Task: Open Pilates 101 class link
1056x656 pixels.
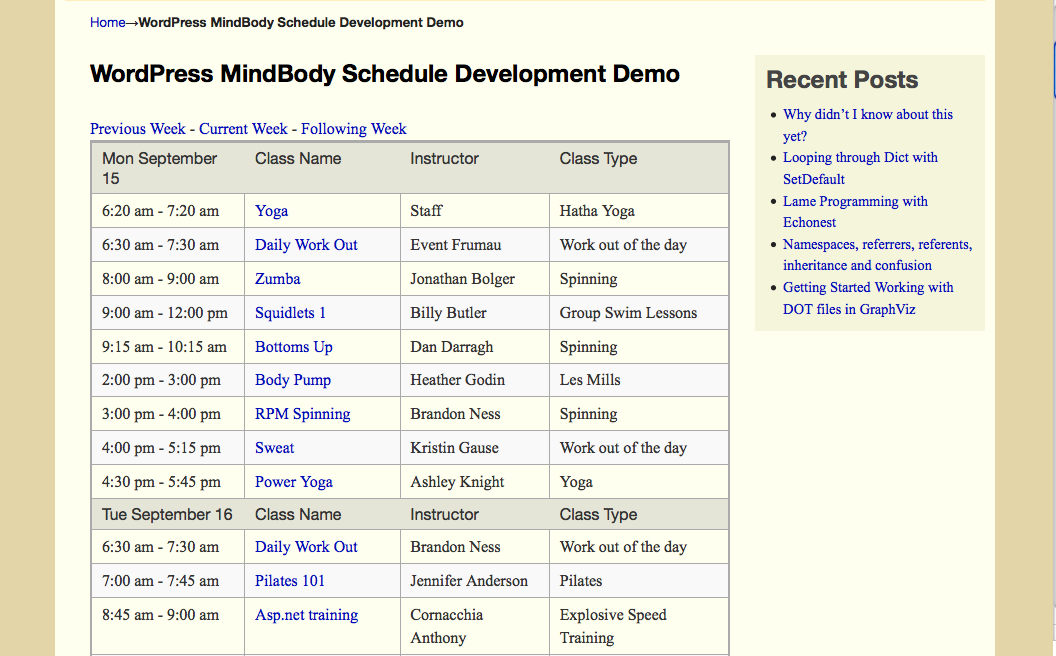Action: coord(289,581)
